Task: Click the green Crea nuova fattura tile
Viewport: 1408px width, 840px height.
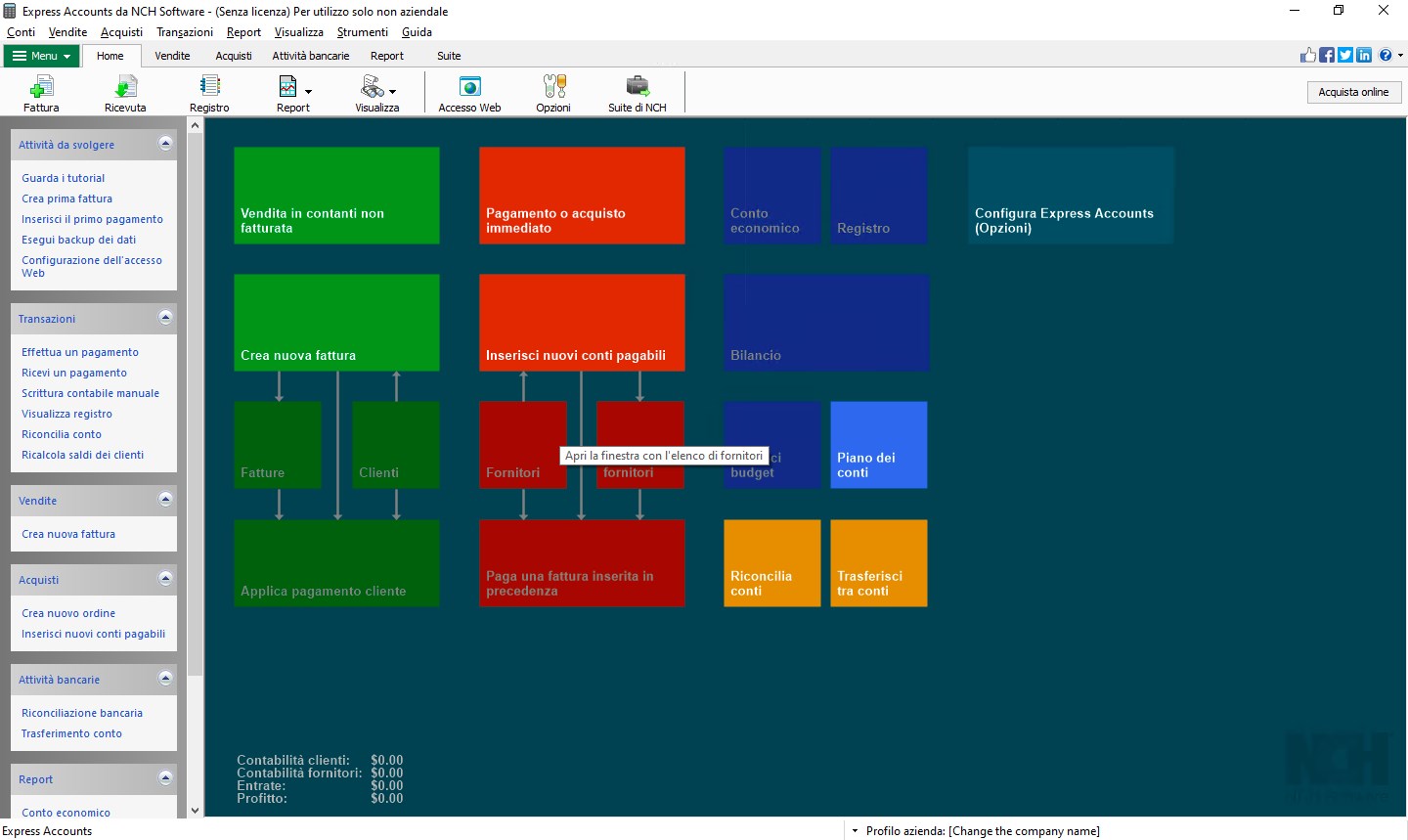Action: click(x=336, y=323)
